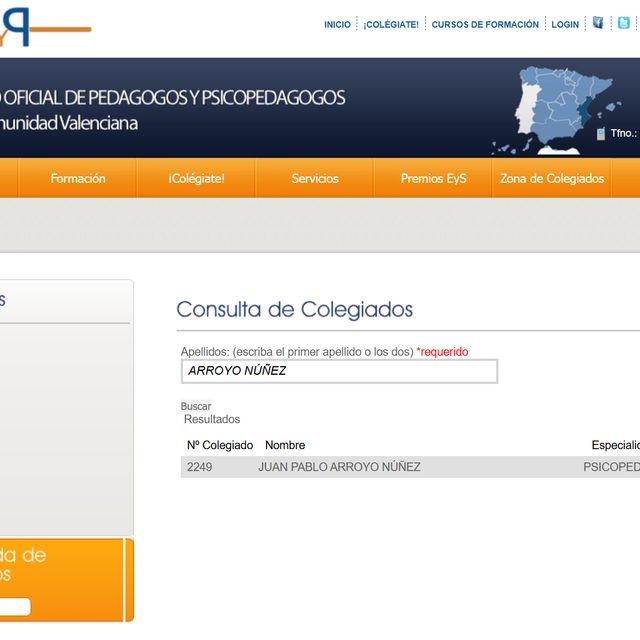Click the white field in orange sidebar box
This screenshot has width=640, height=640.
coord(15,607)
